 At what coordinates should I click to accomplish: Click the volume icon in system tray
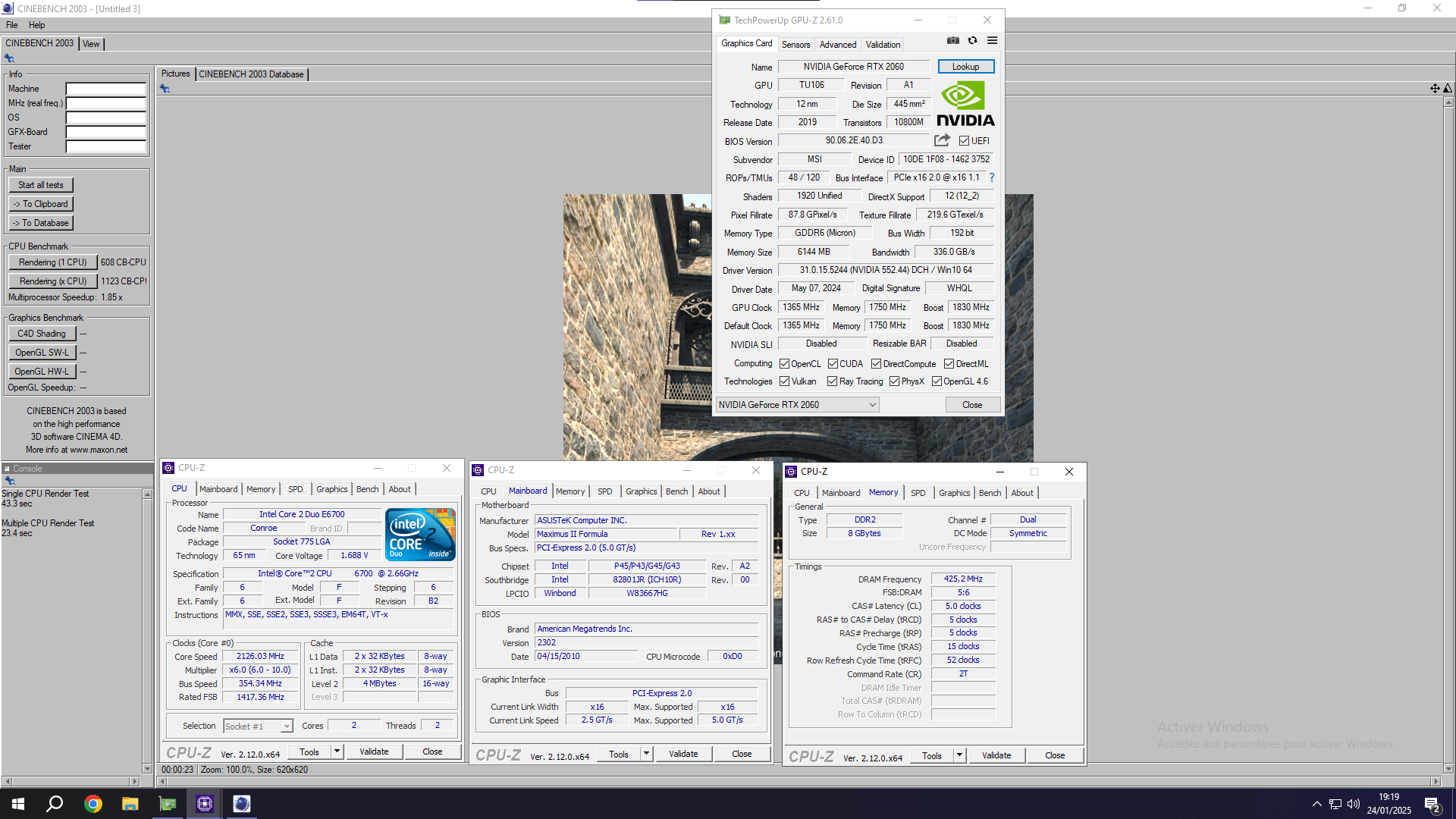pyautogui.click(x=1354, y=804)
